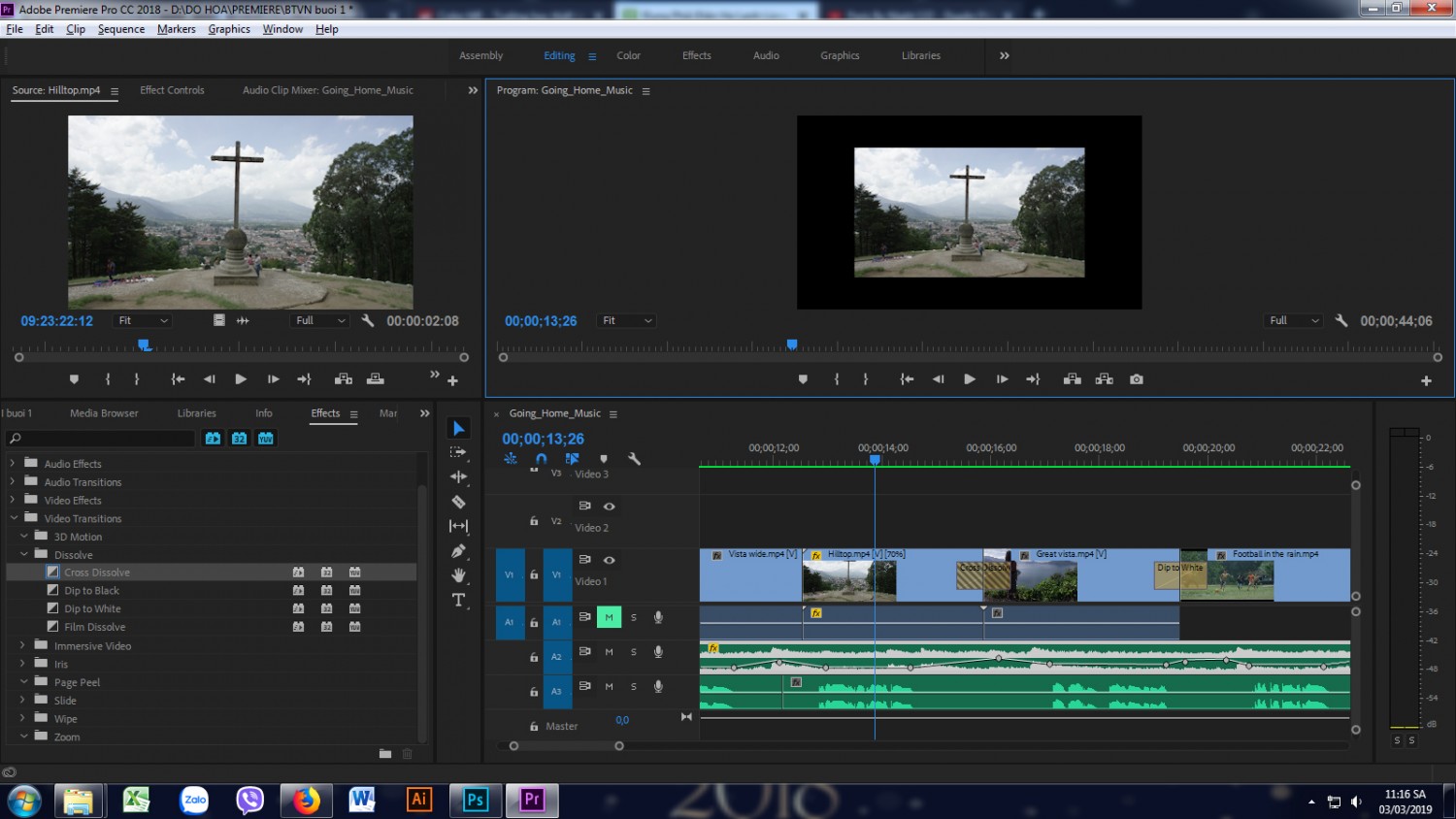Pick the Track Select Forward tool
Image resolution: width=1456 pixels, height=819 pixels.
pyautogui.click(x=459, y=452)
